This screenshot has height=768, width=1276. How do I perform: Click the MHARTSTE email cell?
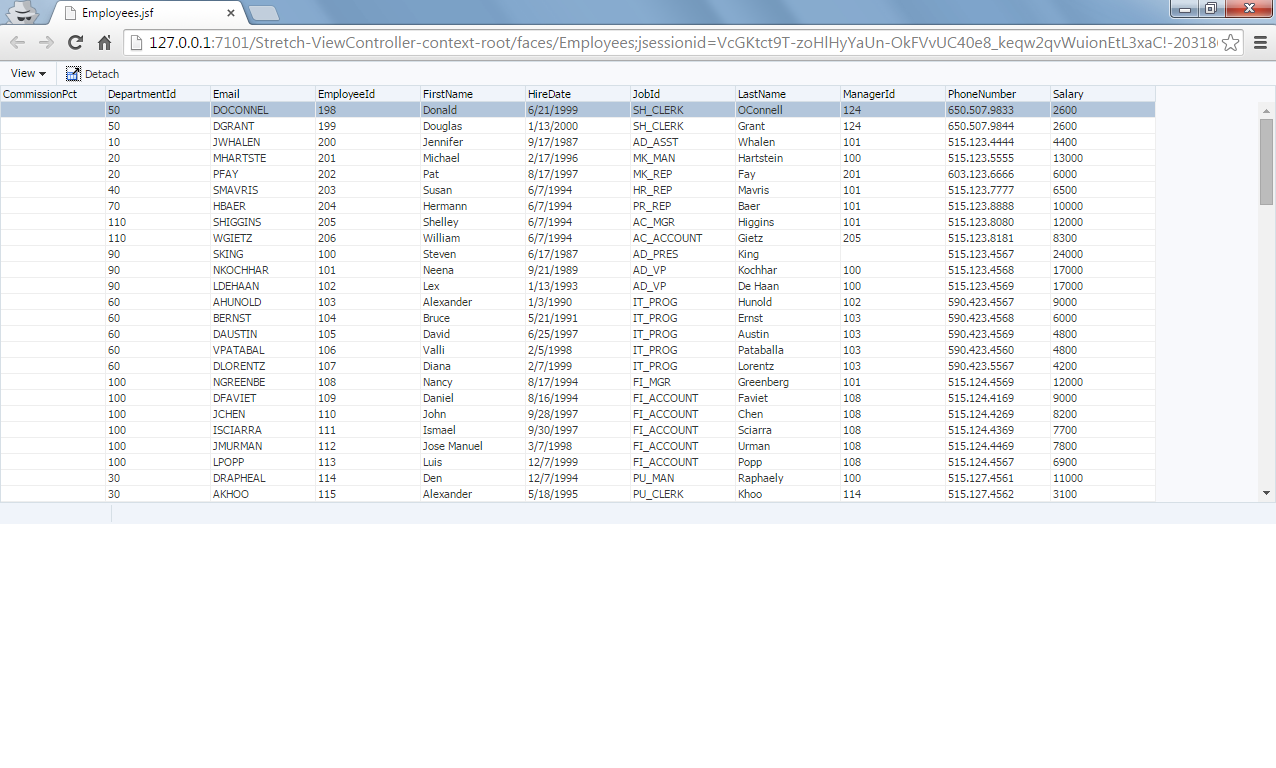pos(263,158)
